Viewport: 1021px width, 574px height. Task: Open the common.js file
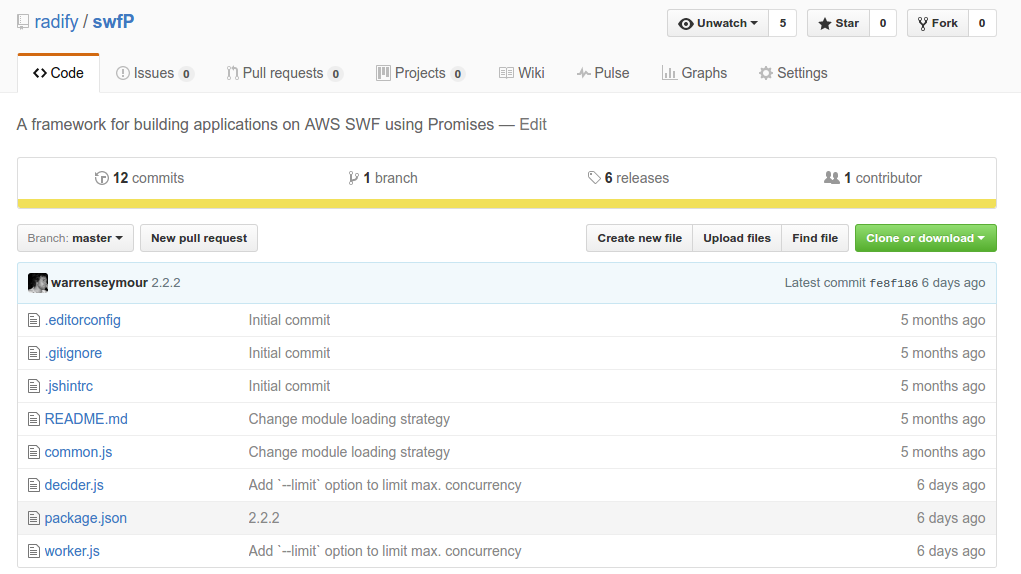[x=78, y=452]
